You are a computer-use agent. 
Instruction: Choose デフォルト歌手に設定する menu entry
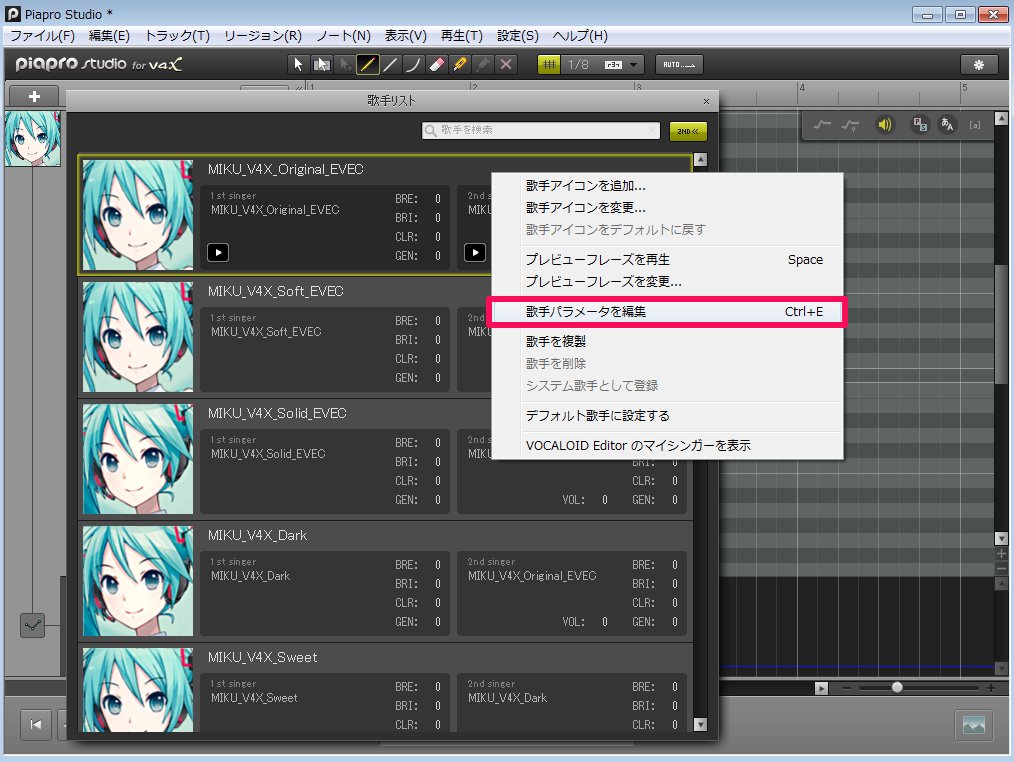pos(667,416)
